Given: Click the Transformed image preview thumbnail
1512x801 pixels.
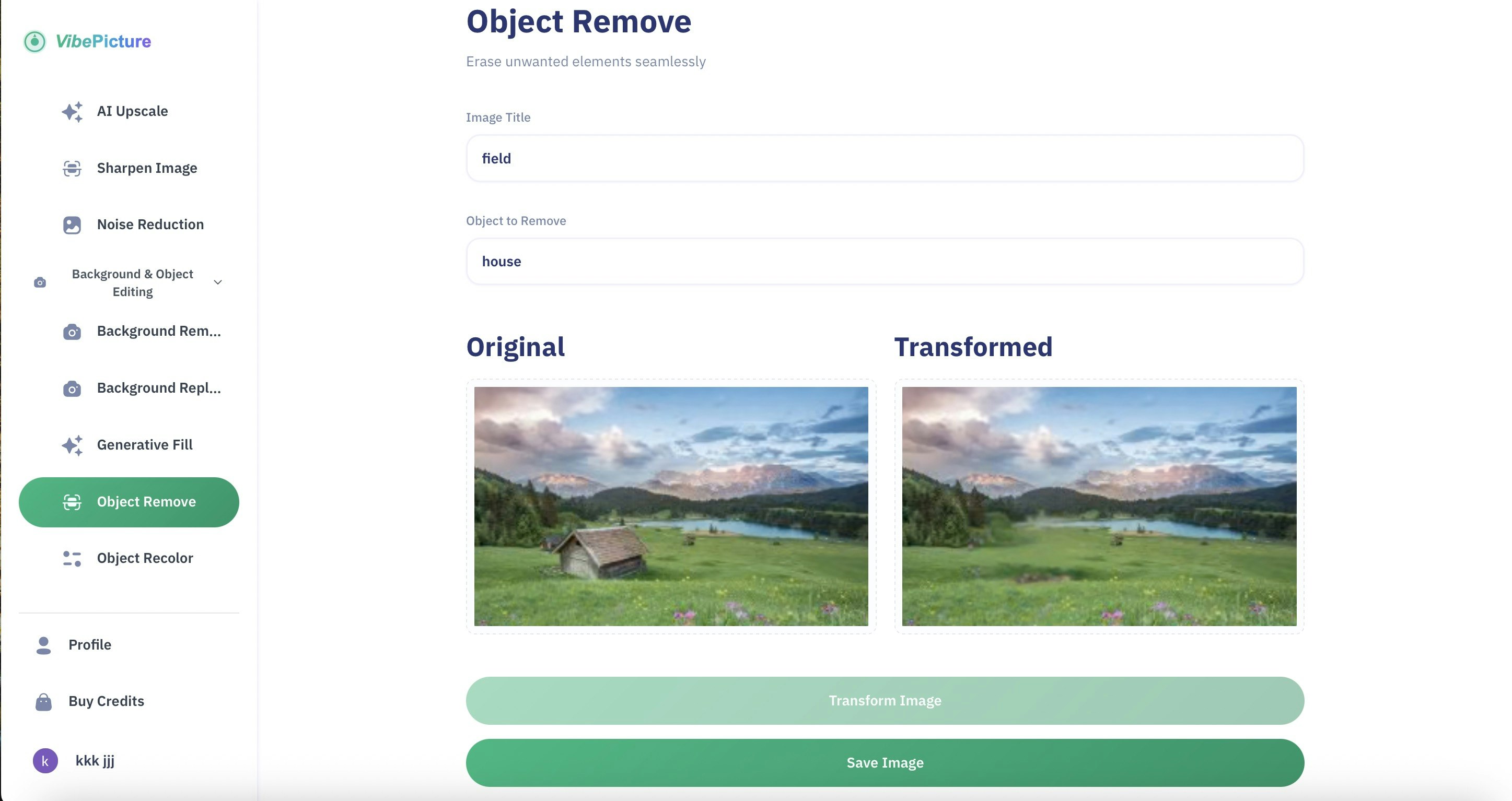Looking at the screenshot, I should pos(1099,506).
